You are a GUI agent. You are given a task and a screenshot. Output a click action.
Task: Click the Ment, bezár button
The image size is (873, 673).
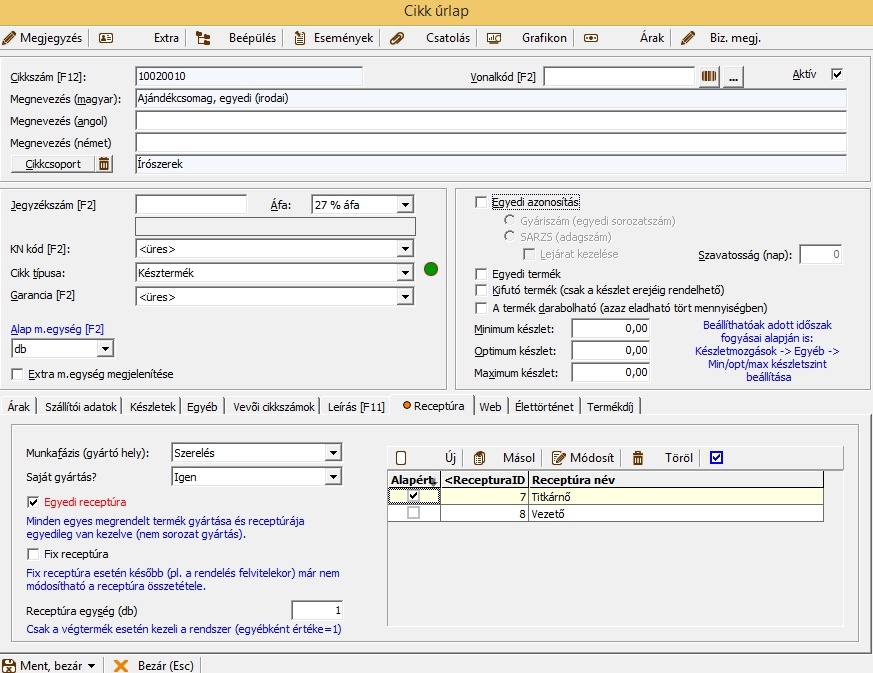click(49, 665)
